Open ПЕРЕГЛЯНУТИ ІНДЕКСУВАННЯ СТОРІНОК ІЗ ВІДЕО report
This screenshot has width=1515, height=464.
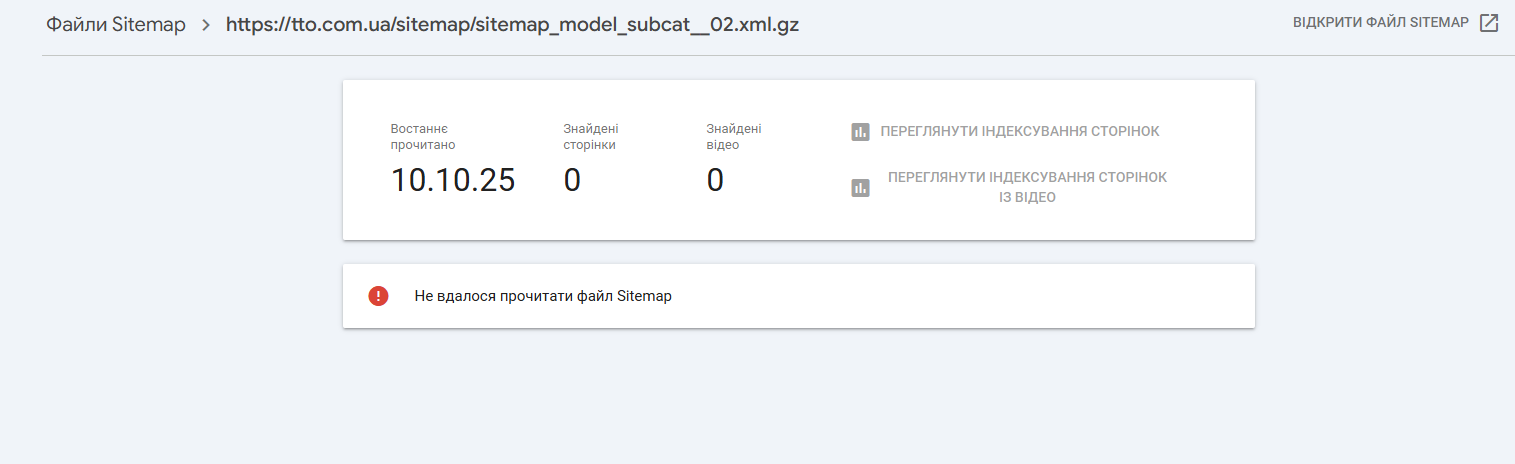tap(1027, 187)
